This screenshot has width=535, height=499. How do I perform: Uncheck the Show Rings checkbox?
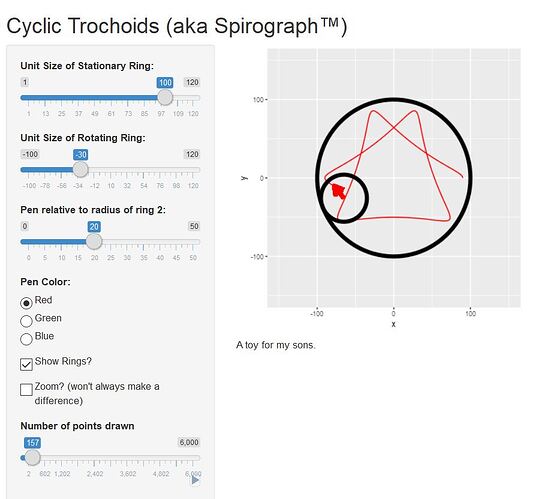26,364
